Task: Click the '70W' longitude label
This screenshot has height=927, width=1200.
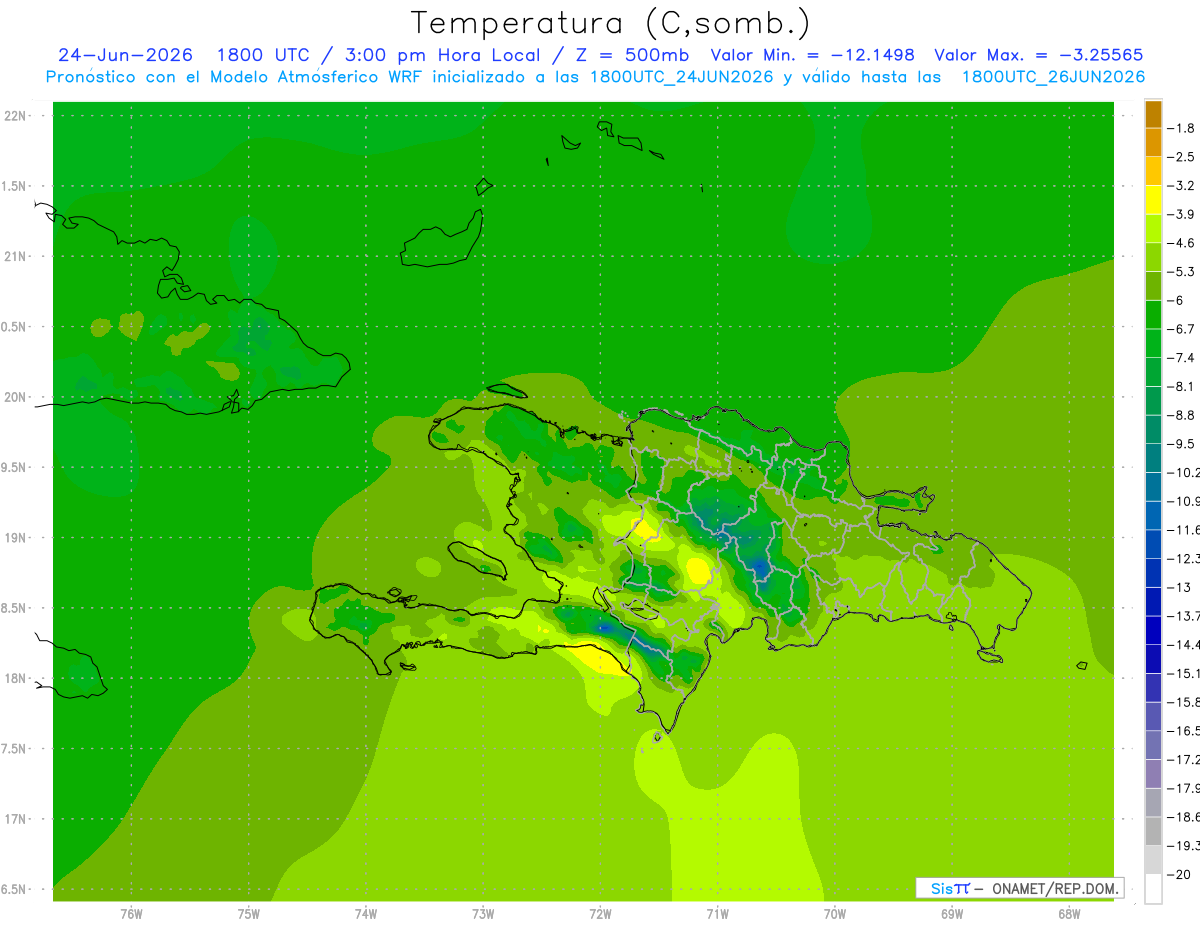Action: click(835, 914)
